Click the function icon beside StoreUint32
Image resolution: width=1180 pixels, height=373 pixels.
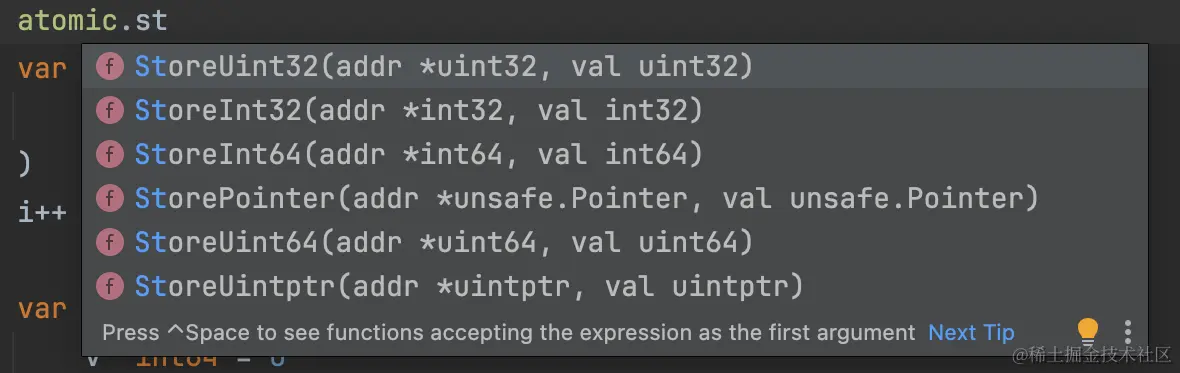click(110, 67)
